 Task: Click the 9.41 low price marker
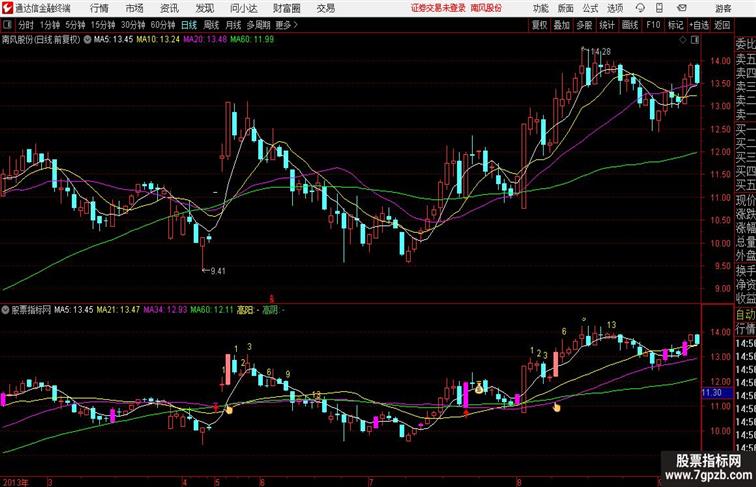point(217,271)
